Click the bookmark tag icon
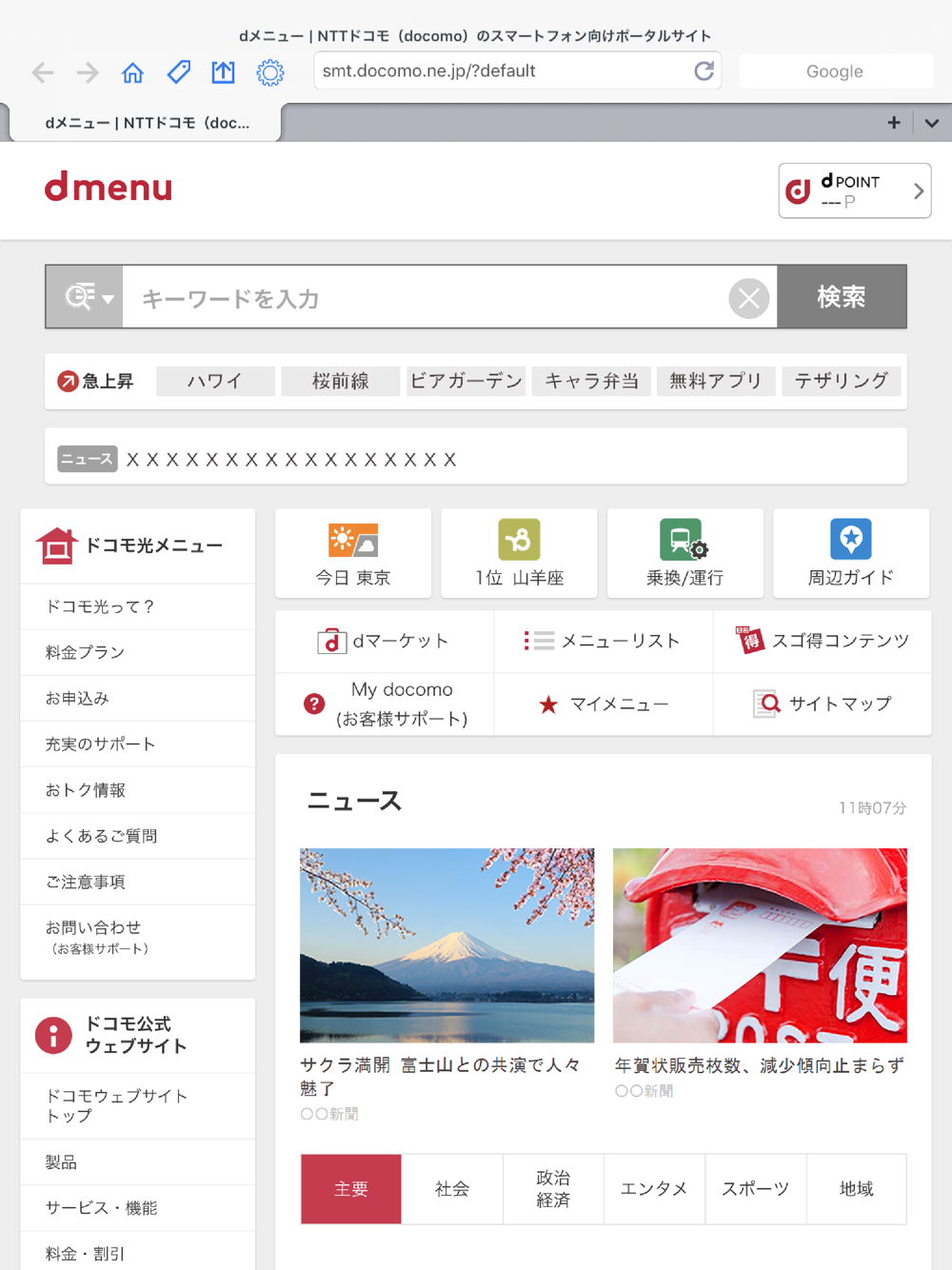952x1270 pixels. (x=178, y=72)
